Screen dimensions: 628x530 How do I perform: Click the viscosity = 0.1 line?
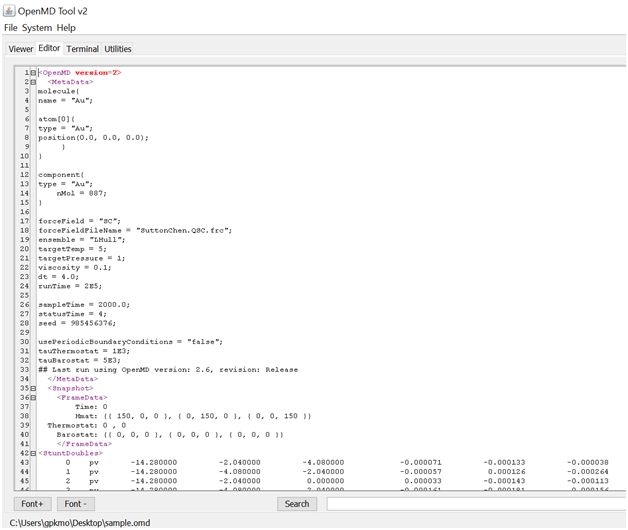click(x=75, y=268)
